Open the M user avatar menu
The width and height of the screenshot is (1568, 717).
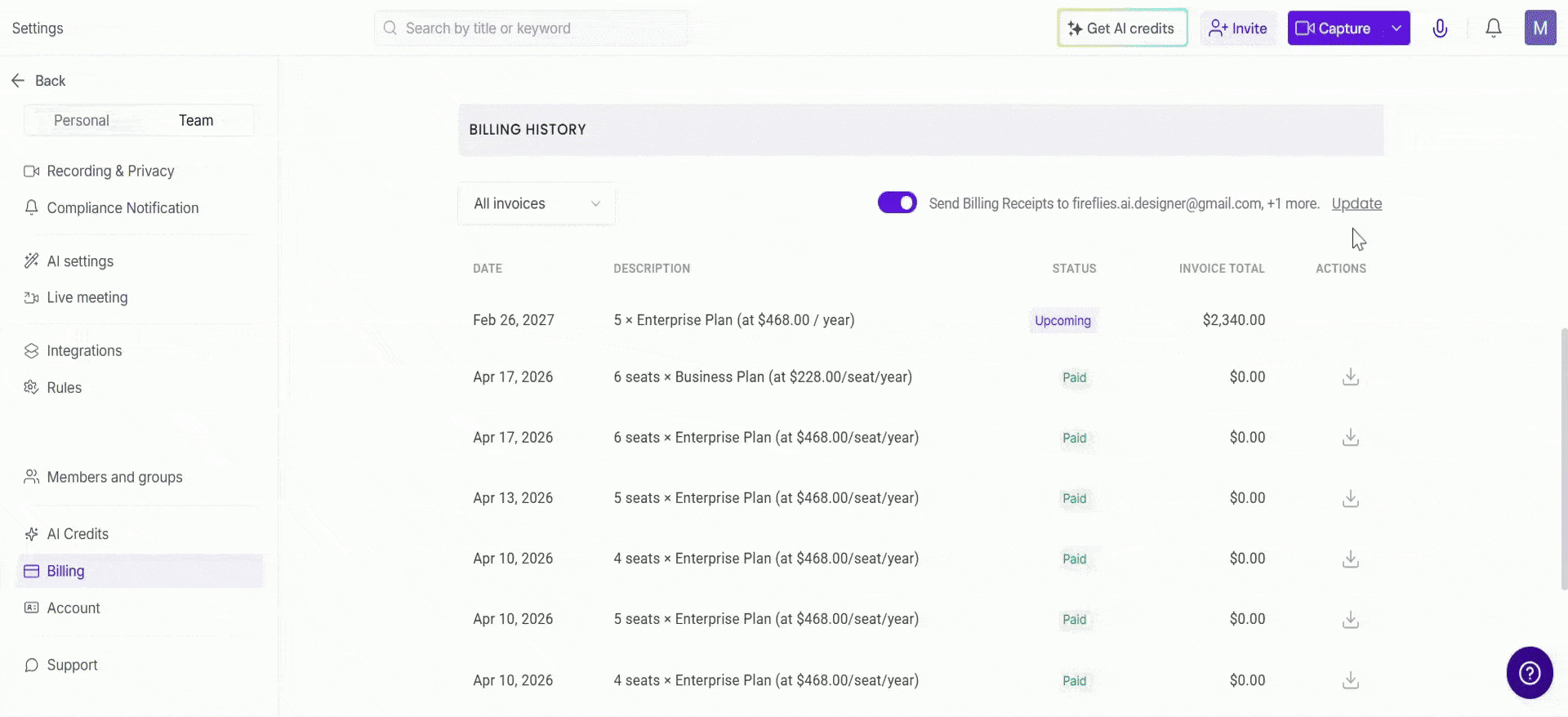[1540, 28]
